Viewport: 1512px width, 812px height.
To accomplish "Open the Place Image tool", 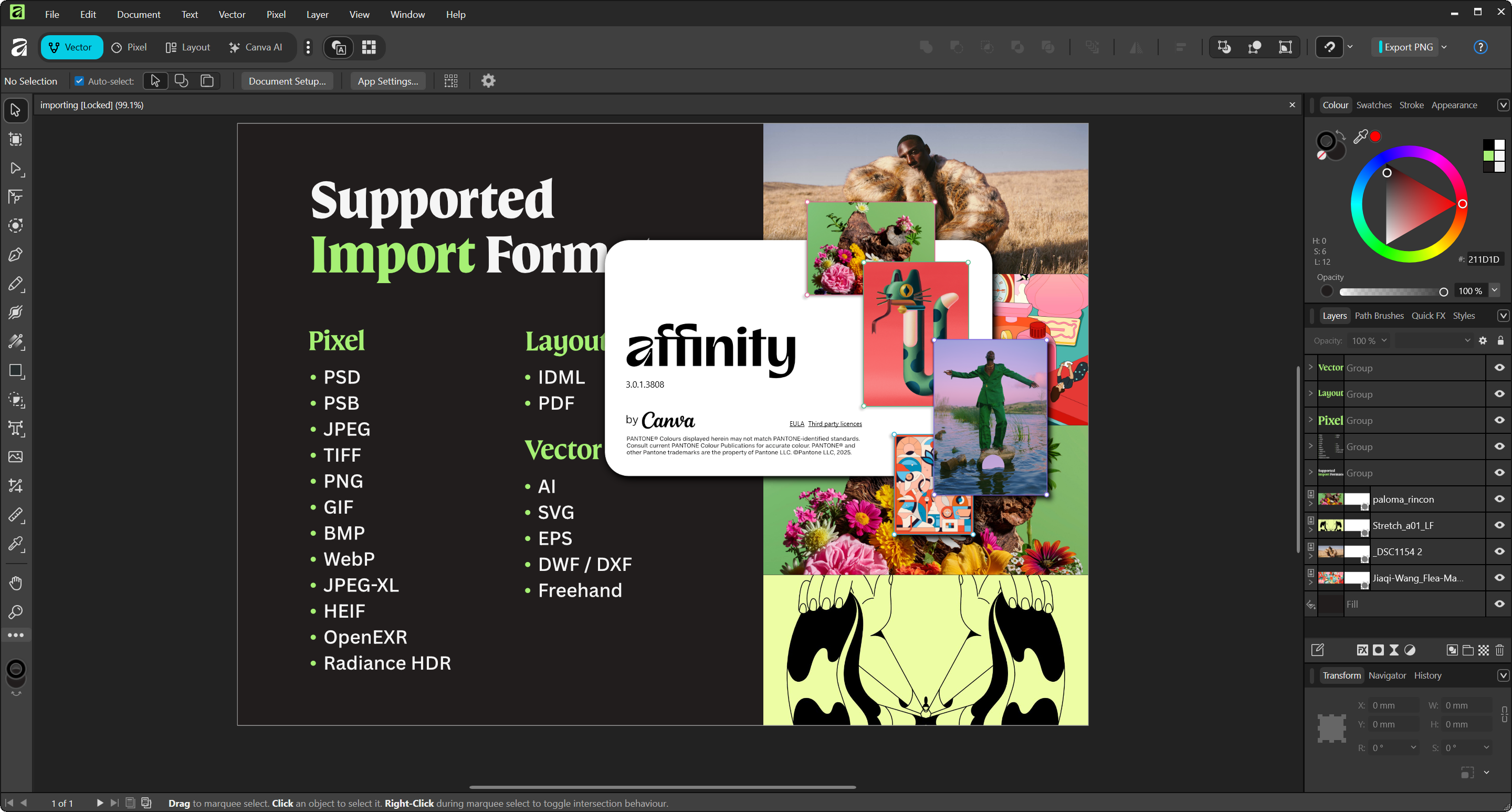I will [x=16, y=457].
